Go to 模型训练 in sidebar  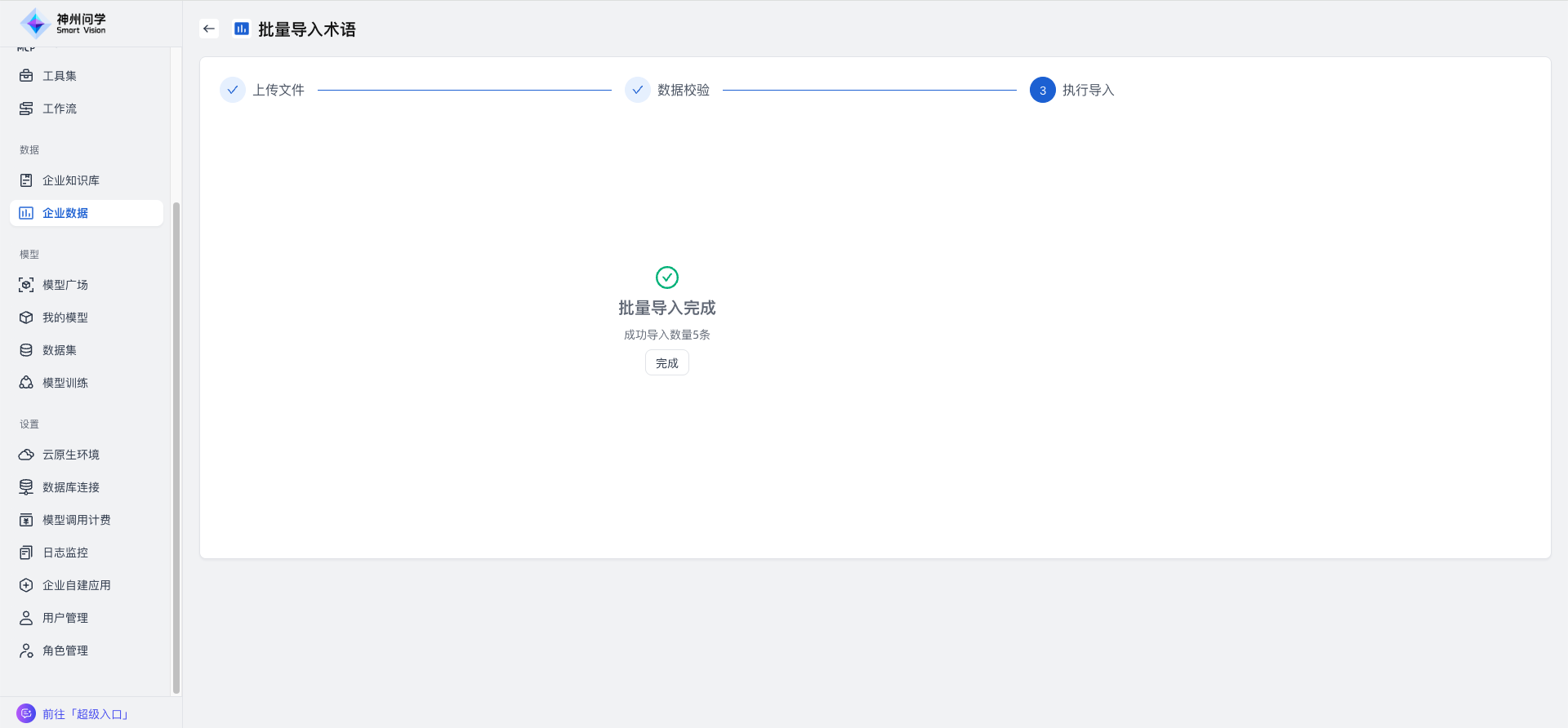tap(65, 383)
